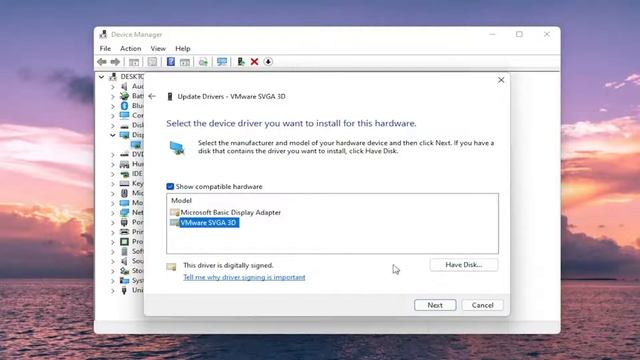Expand the 'Aud' device category chevron

point(113,87)
